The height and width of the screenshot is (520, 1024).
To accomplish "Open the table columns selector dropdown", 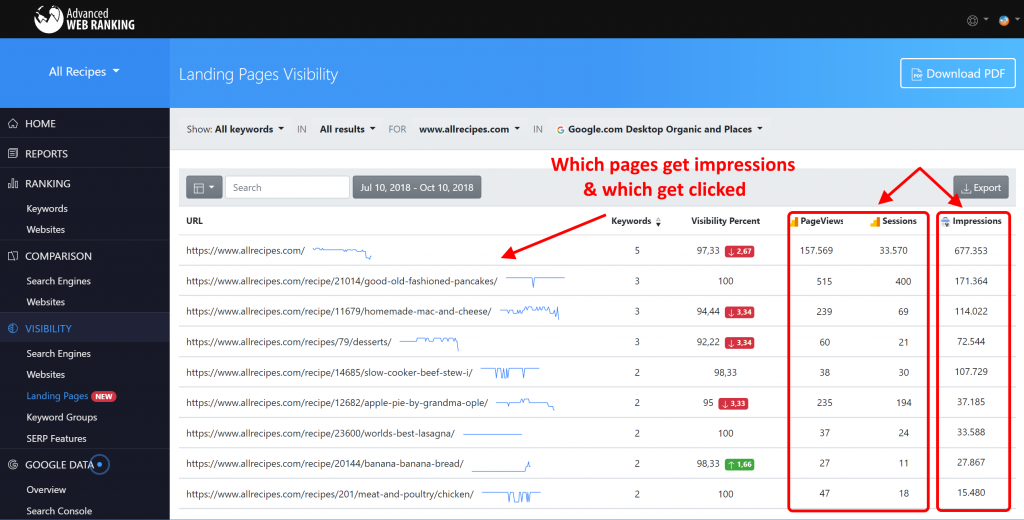I will tap(204, 187).
